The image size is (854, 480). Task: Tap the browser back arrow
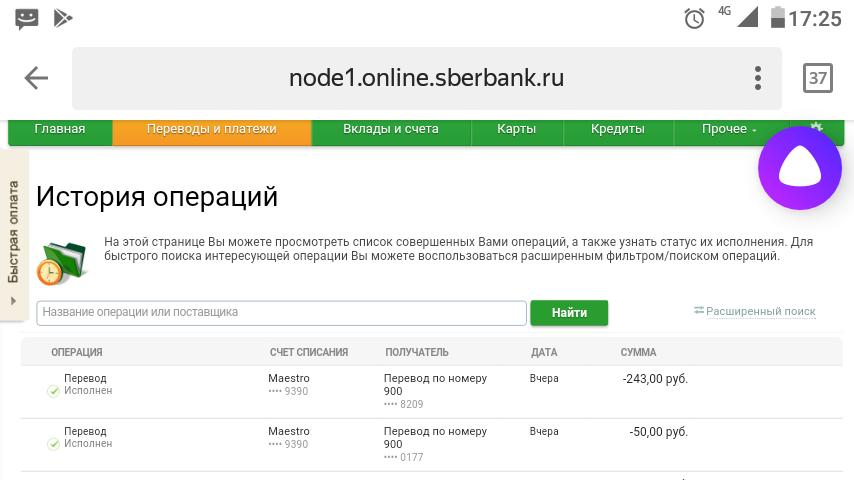(x=36, y=78)
